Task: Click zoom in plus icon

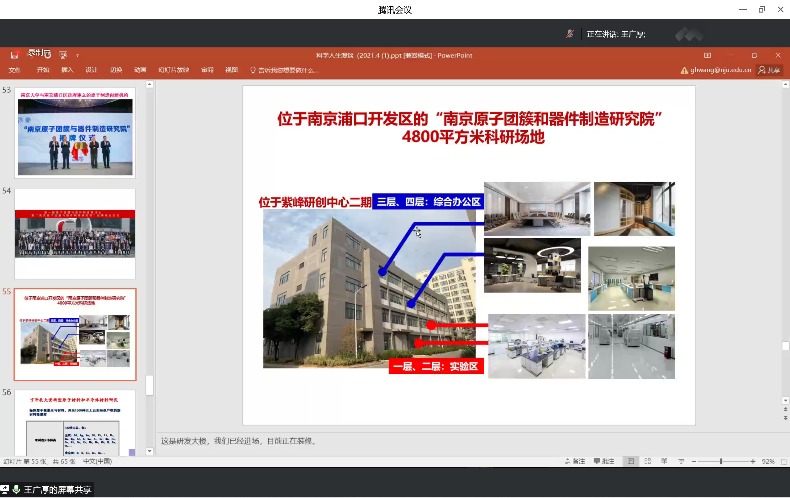Action: point(751,461)
